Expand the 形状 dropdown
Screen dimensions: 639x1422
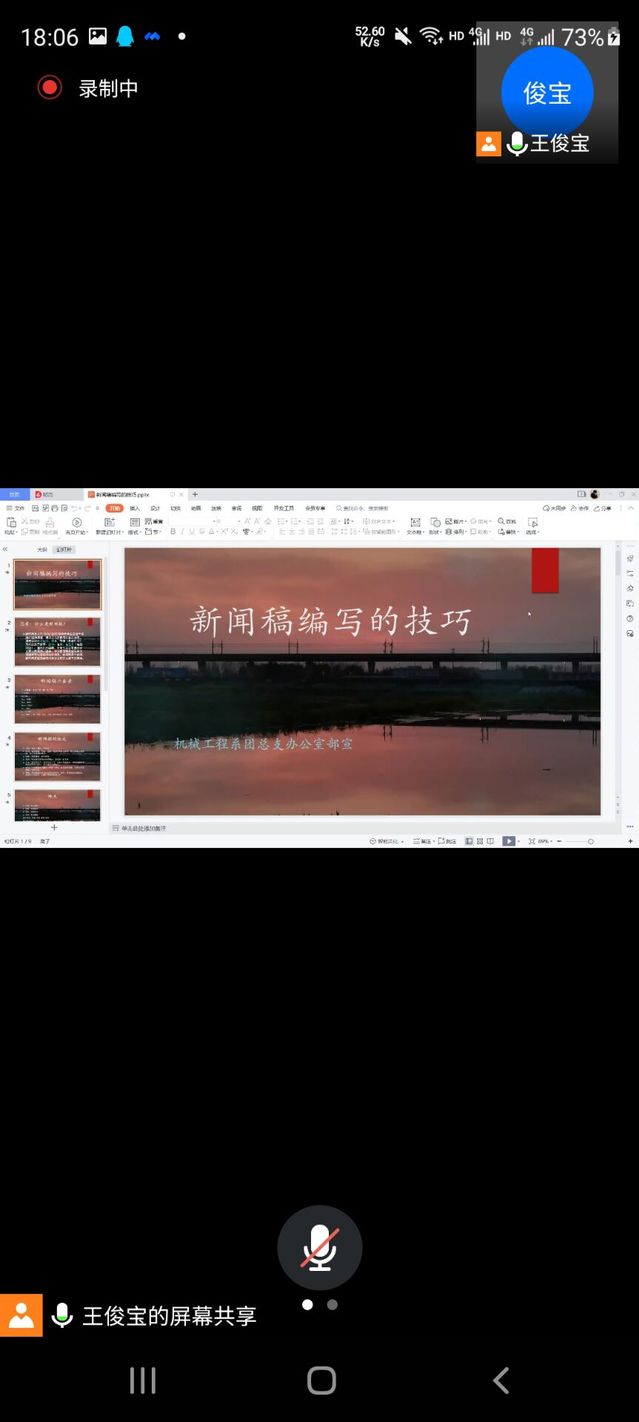click(x=435, y=532)
